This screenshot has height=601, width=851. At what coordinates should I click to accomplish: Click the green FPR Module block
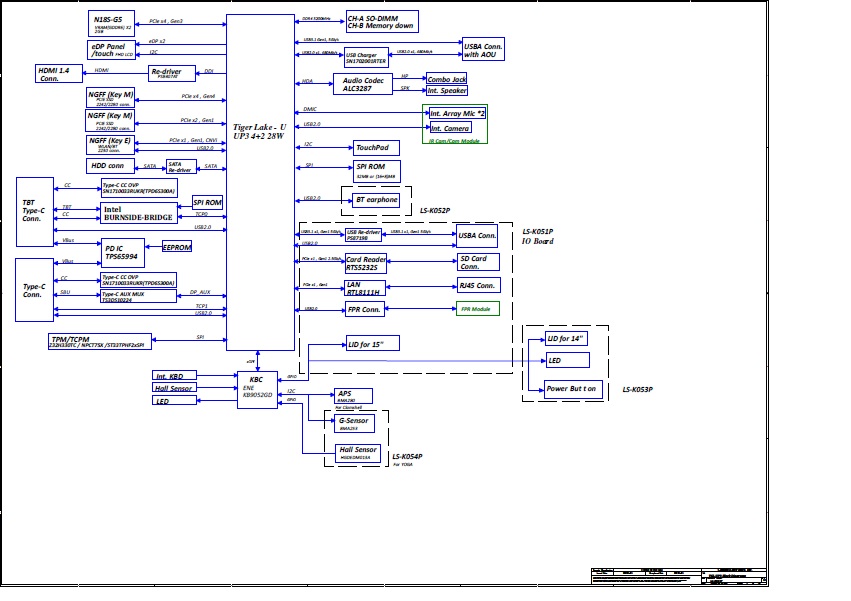(x=478, y=309)
